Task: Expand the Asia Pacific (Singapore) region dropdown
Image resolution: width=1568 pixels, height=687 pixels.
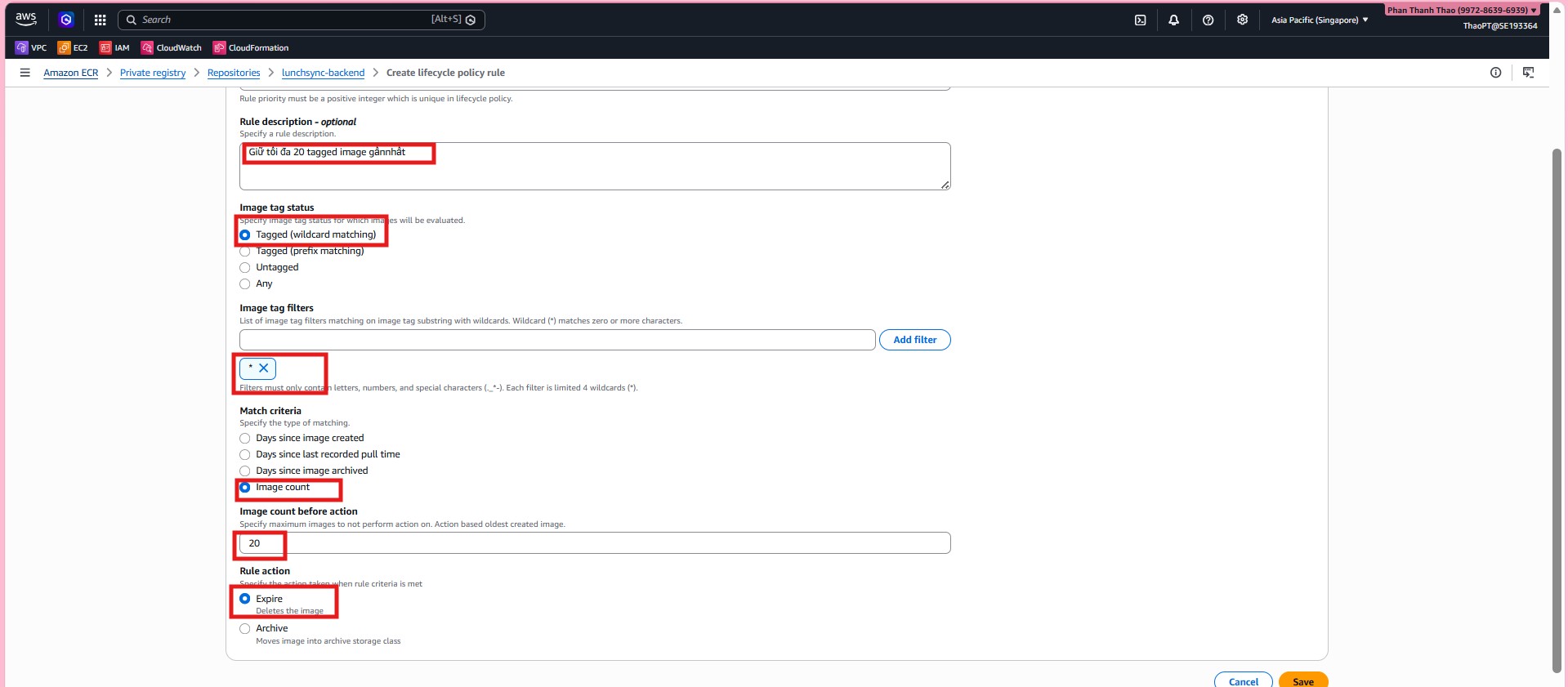Action: pyautogui.click(x=1319, y=20)
